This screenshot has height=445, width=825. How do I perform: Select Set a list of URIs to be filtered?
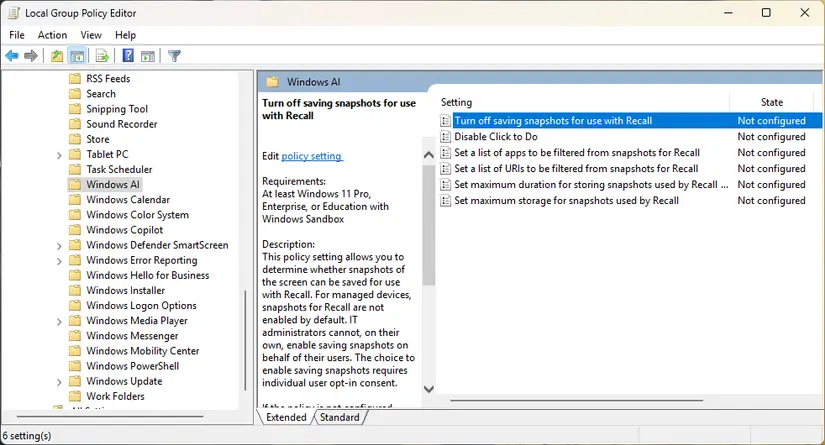576,169
